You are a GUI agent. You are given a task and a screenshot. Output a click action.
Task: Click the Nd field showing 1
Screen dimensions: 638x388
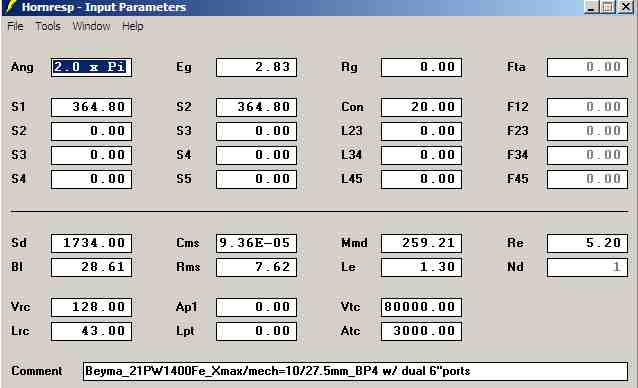pyautogui.click(x=587, y=267)
